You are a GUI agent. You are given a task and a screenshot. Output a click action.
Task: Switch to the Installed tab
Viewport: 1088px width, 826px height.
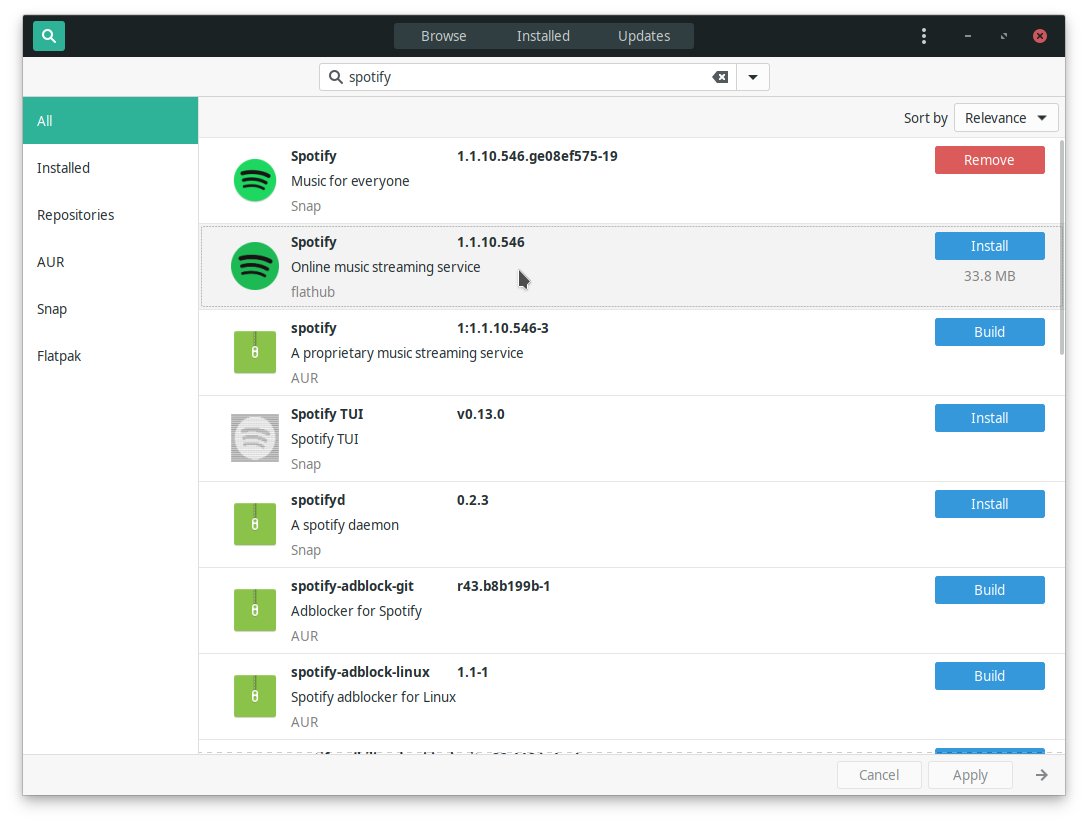point(543,36)
